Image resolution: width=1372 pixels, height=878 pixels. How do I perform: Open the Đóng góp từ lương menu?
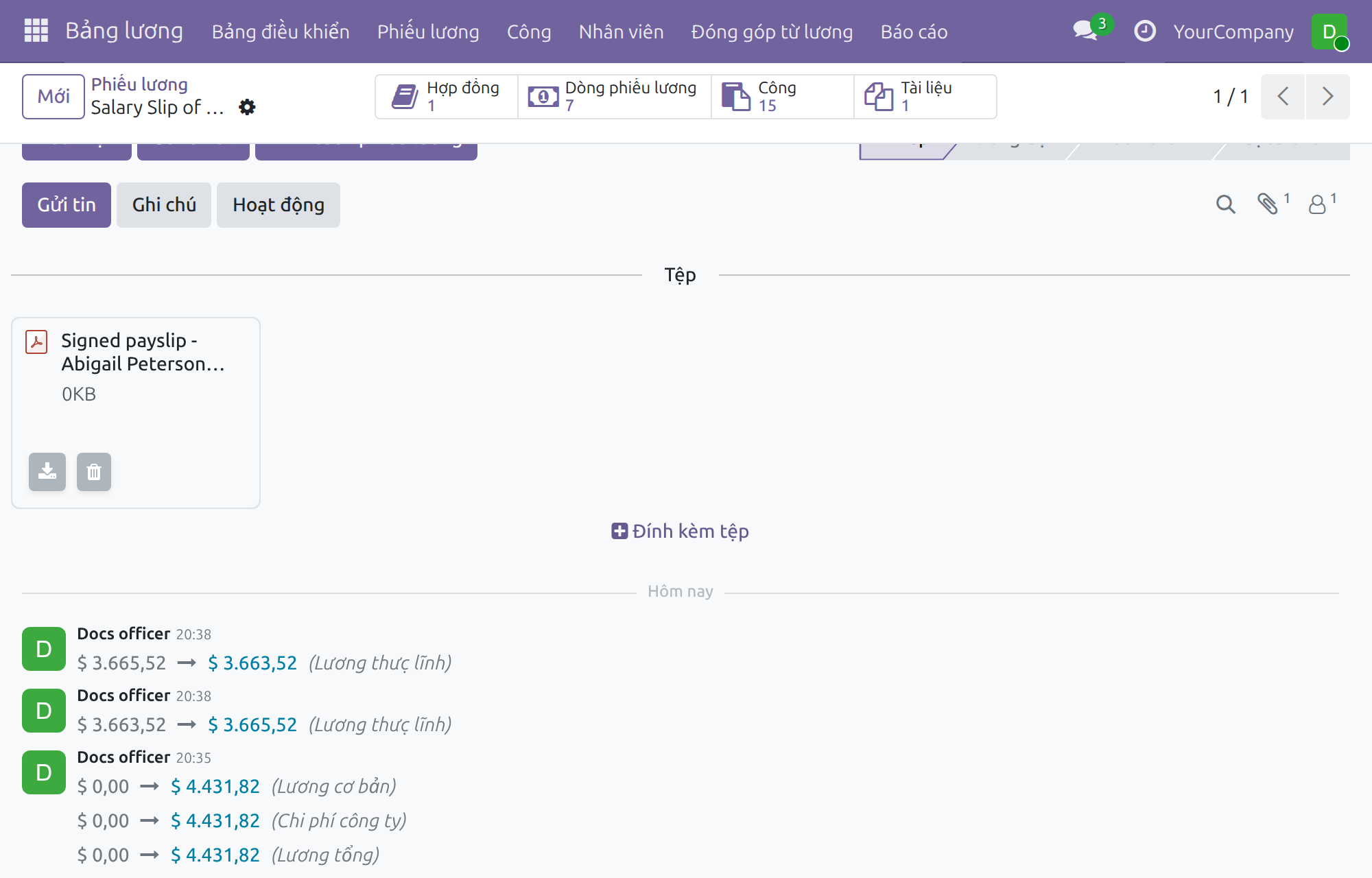point(772,32)
